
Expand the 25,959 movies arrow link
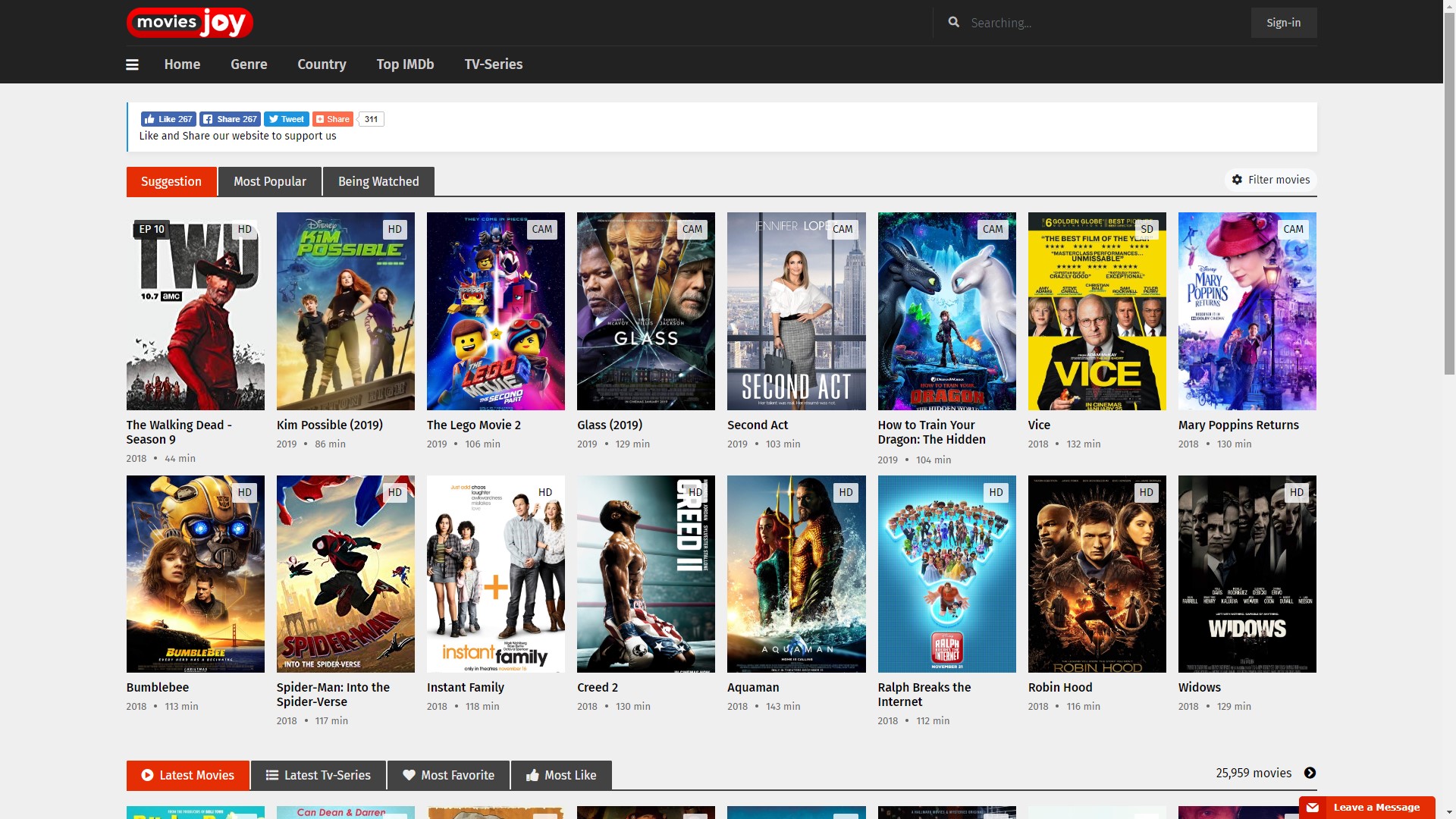click(x=1310, y=773)
